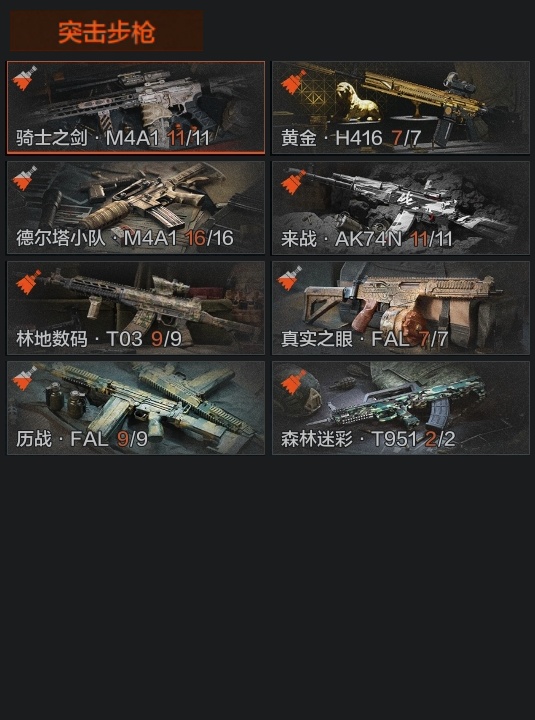Click paint brush icon on 骑士之剑 M4A1 card
535x720 pixels.
point(24,78)
